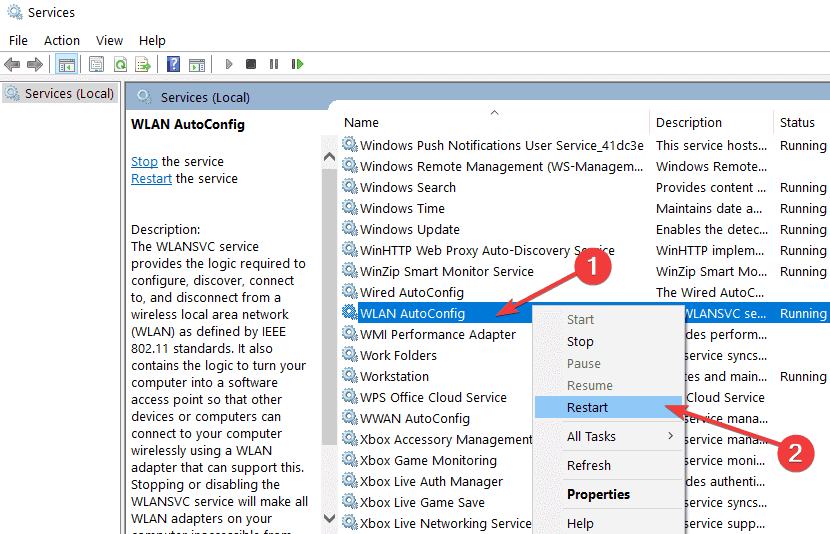Click description pane scroll up arrow

coord(329,157)
